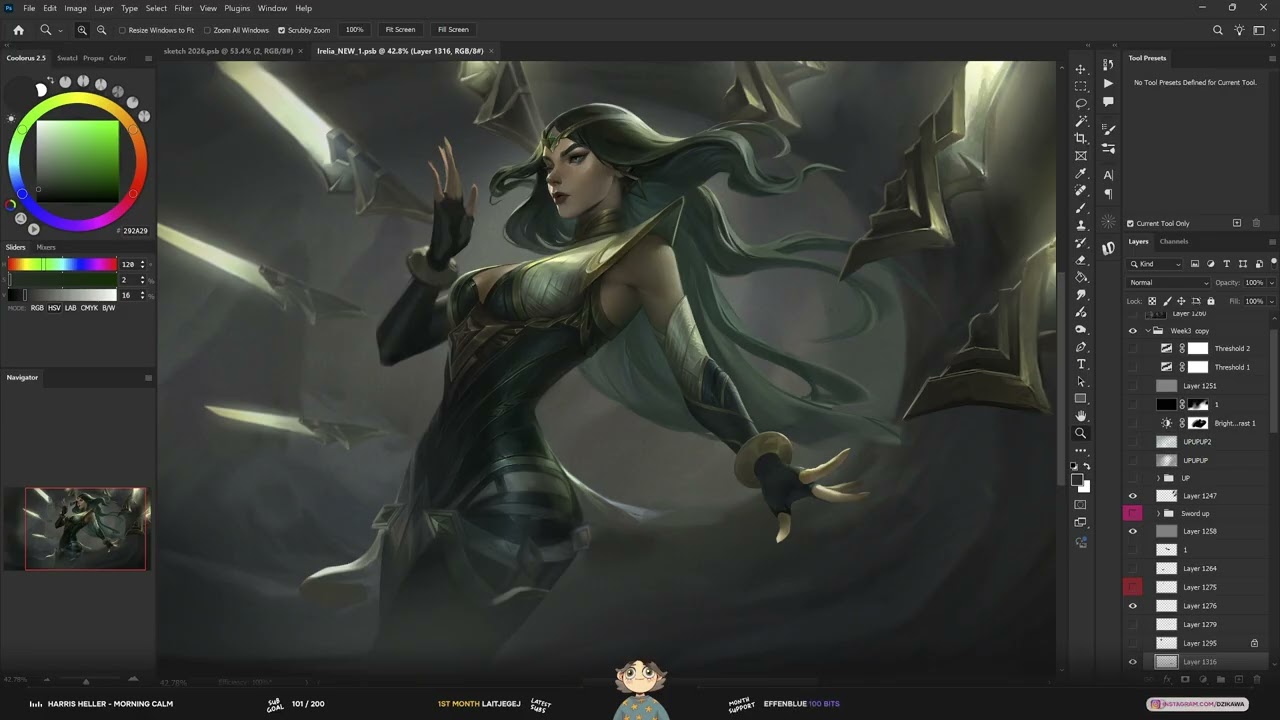
Task: Open the Character panel icon
Action: point(1108,175)
